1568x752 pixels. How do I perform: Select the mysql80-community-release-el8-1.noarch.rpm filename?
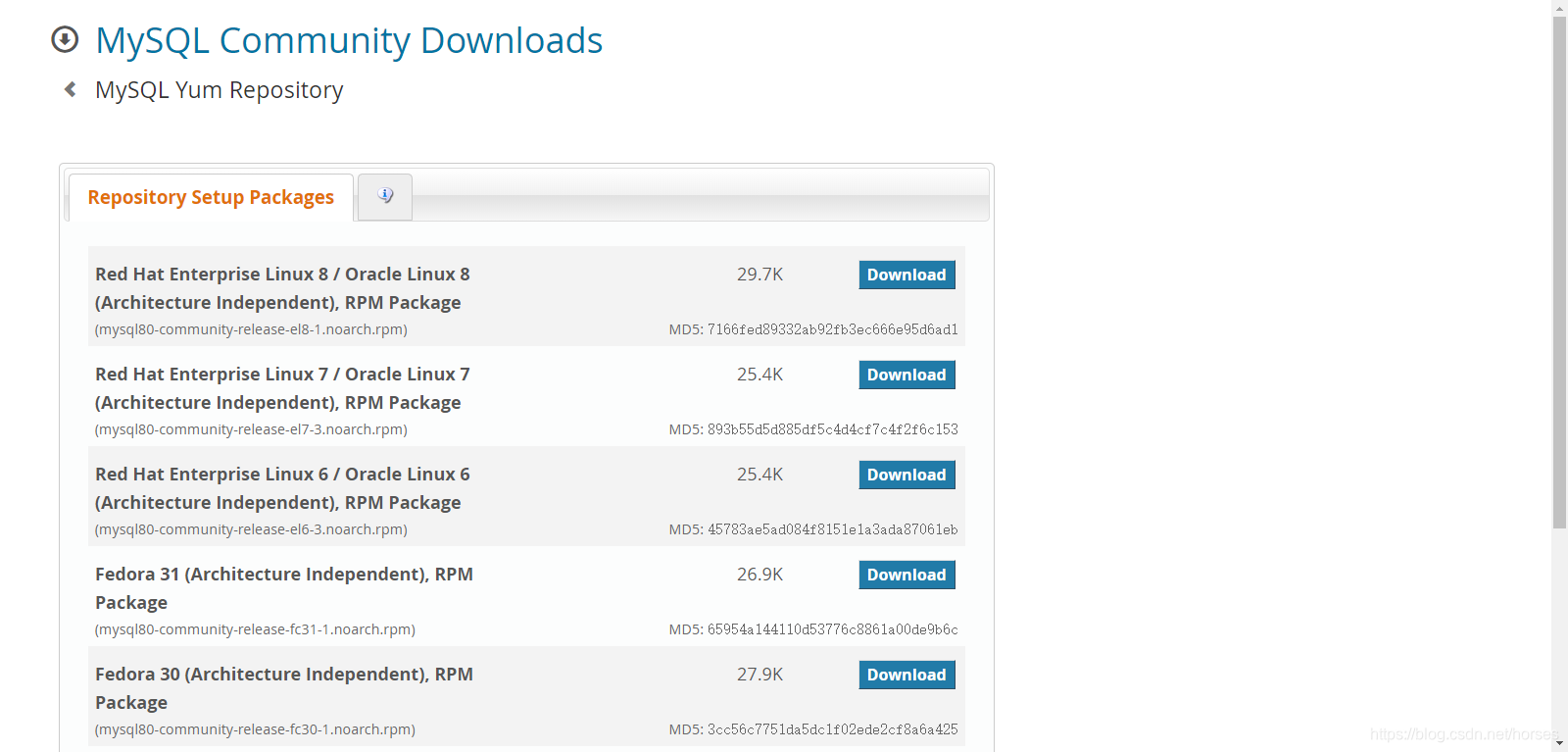(x=251, y=329)
